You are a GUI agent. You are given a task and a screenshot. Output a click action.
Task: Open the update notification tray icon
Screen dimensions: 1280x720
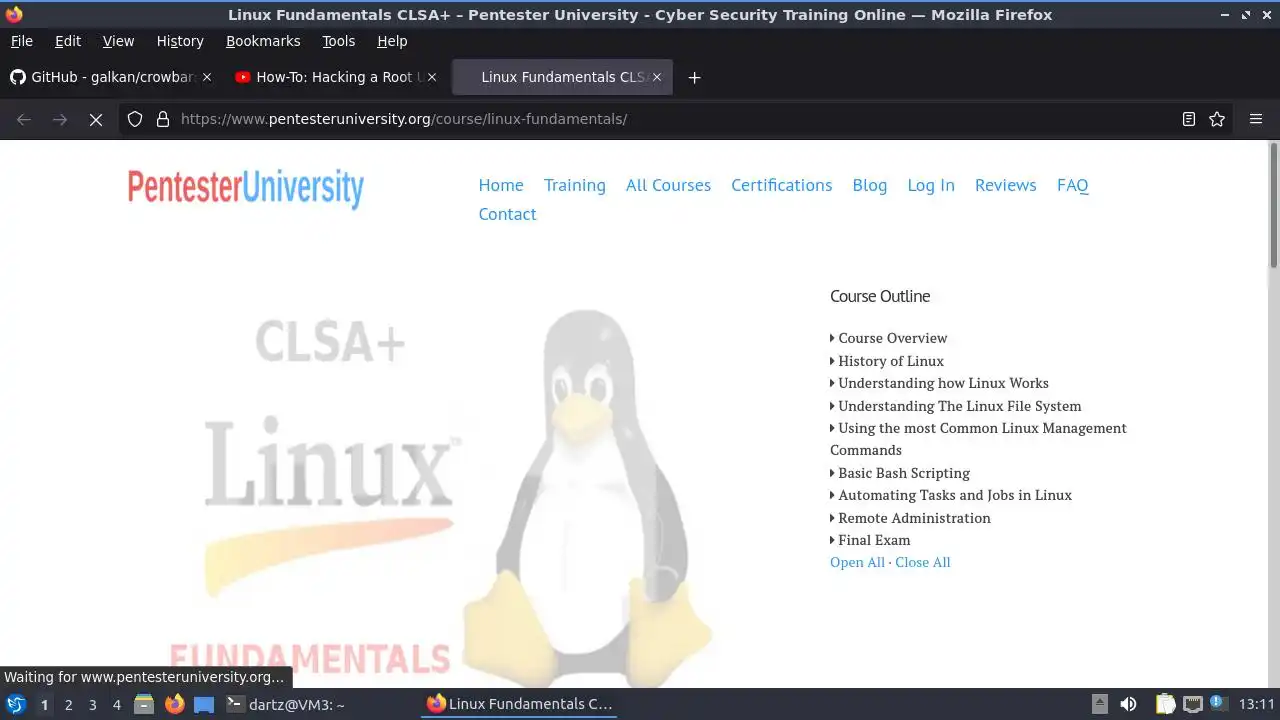coord(1219,704)
